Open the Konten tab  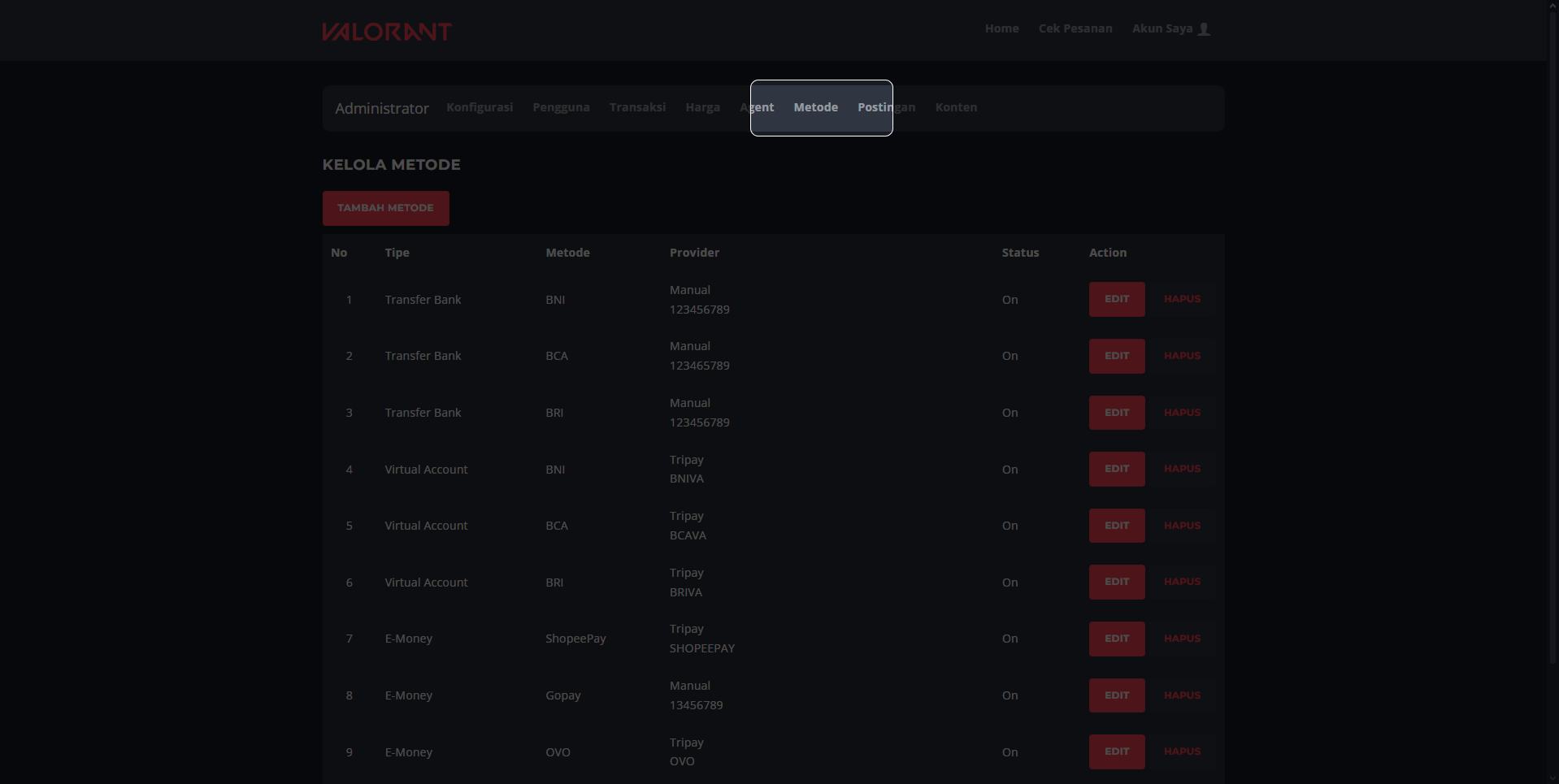coord(956,107)
